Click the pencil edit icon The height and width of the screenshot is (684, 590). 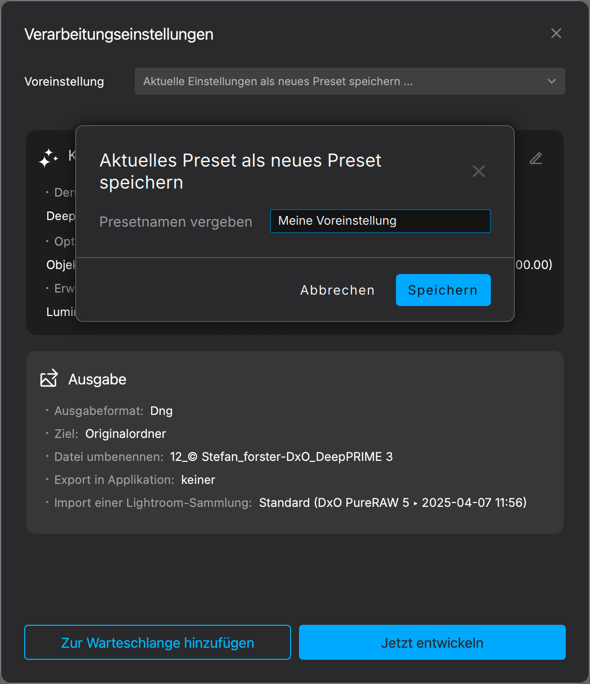[x=536, y=158]
